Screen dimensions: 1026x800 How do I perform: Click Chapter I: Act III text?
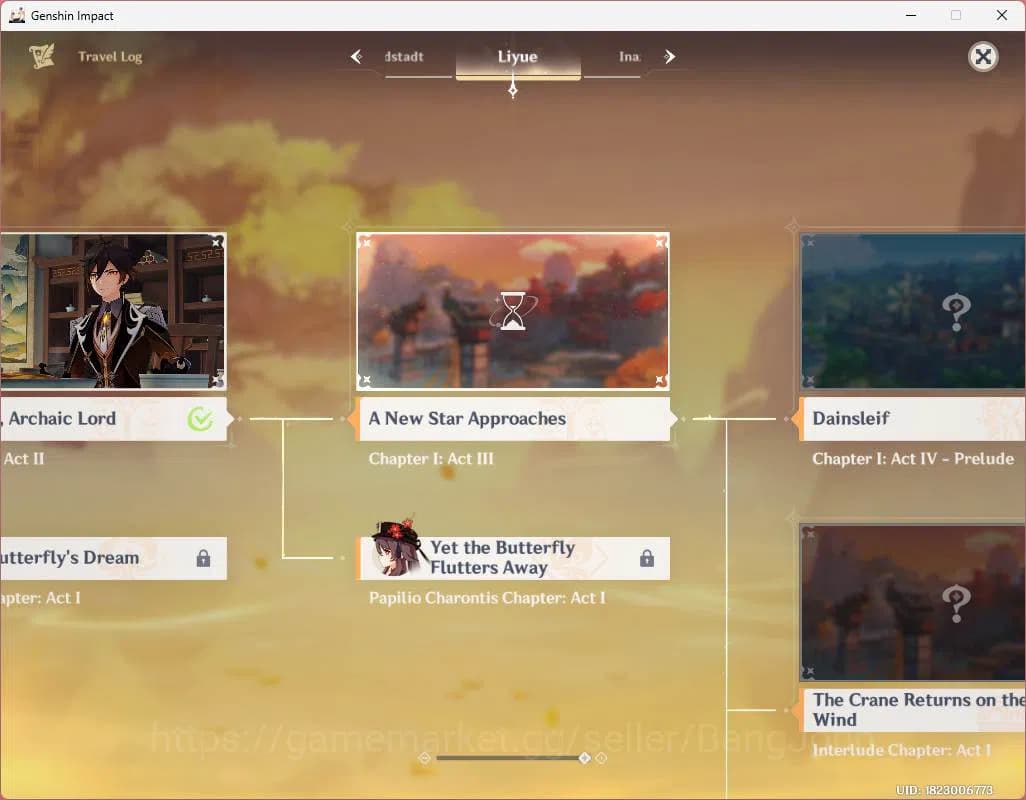[x=431, y=459]
